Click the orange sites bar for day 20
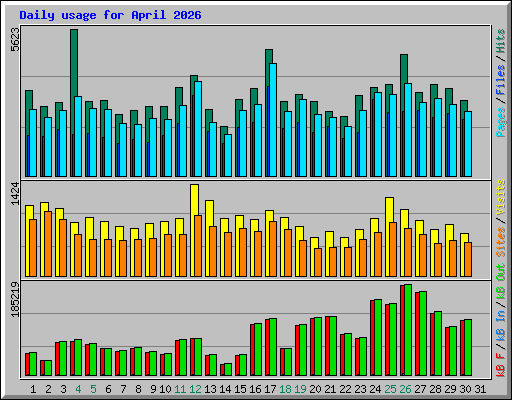 click(x=318, y=262)
